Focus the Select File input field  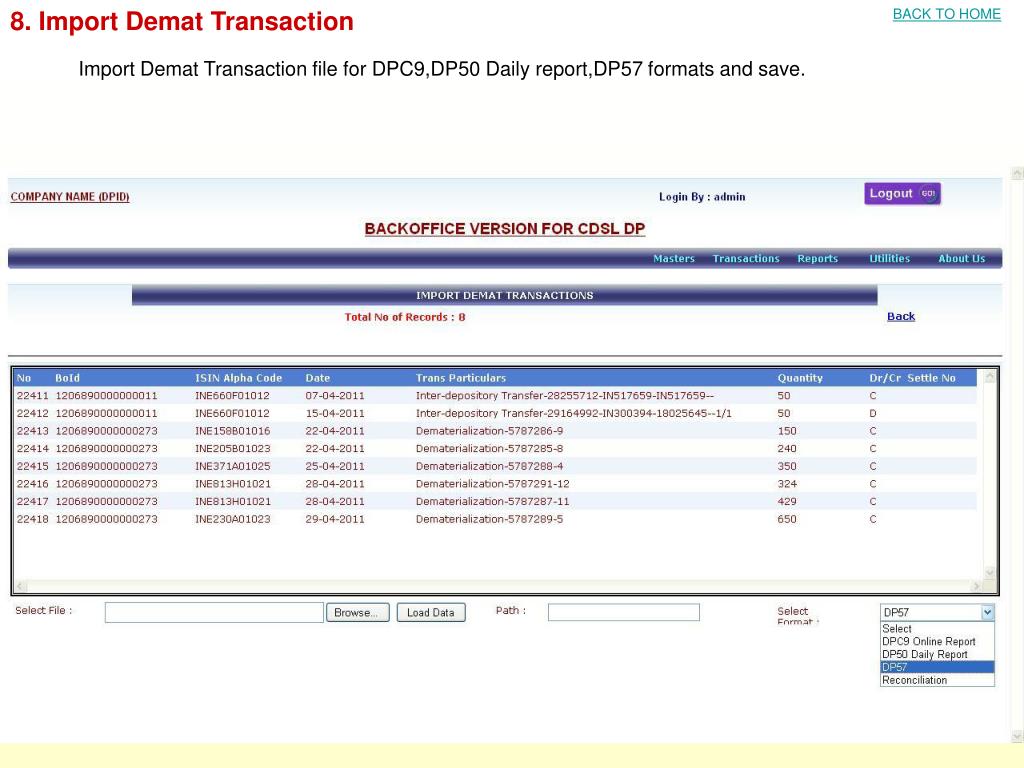[x=214, y=613]
